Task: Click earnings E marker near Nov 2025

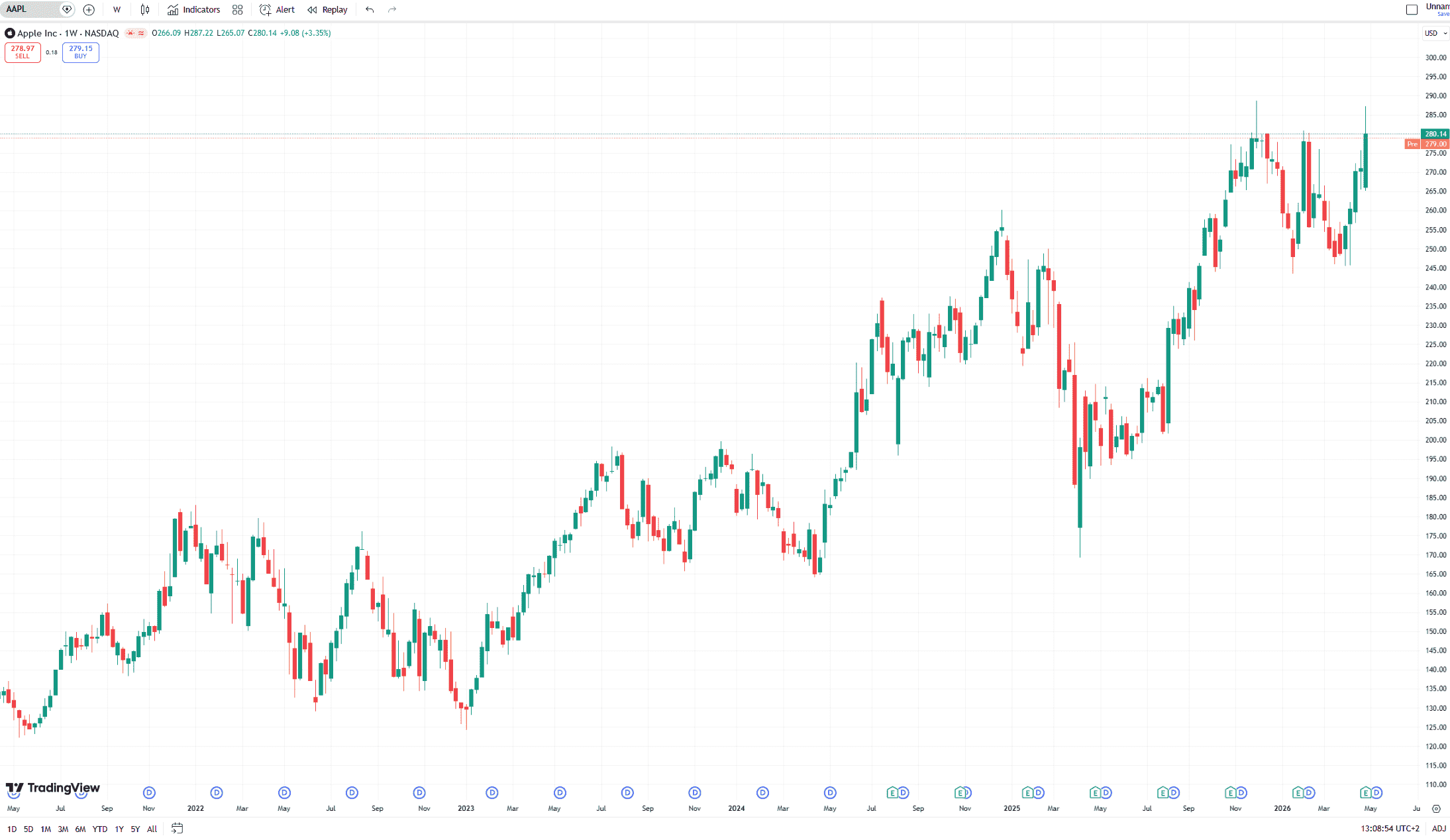Action: pos(1231,793)
